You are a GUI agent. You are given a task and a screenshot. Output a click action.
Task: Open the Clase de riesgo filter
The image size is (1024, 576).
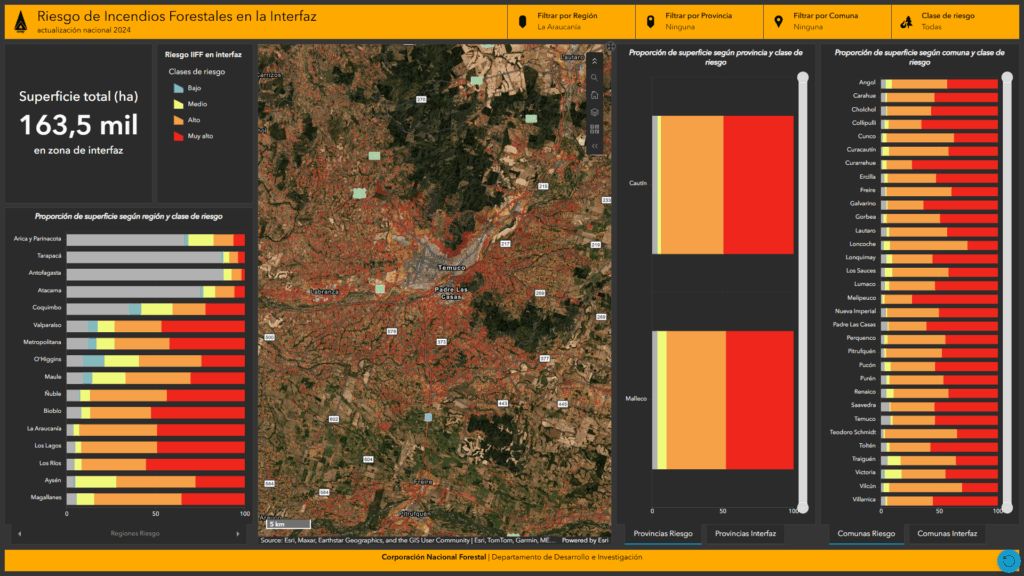tap(954, 21)
